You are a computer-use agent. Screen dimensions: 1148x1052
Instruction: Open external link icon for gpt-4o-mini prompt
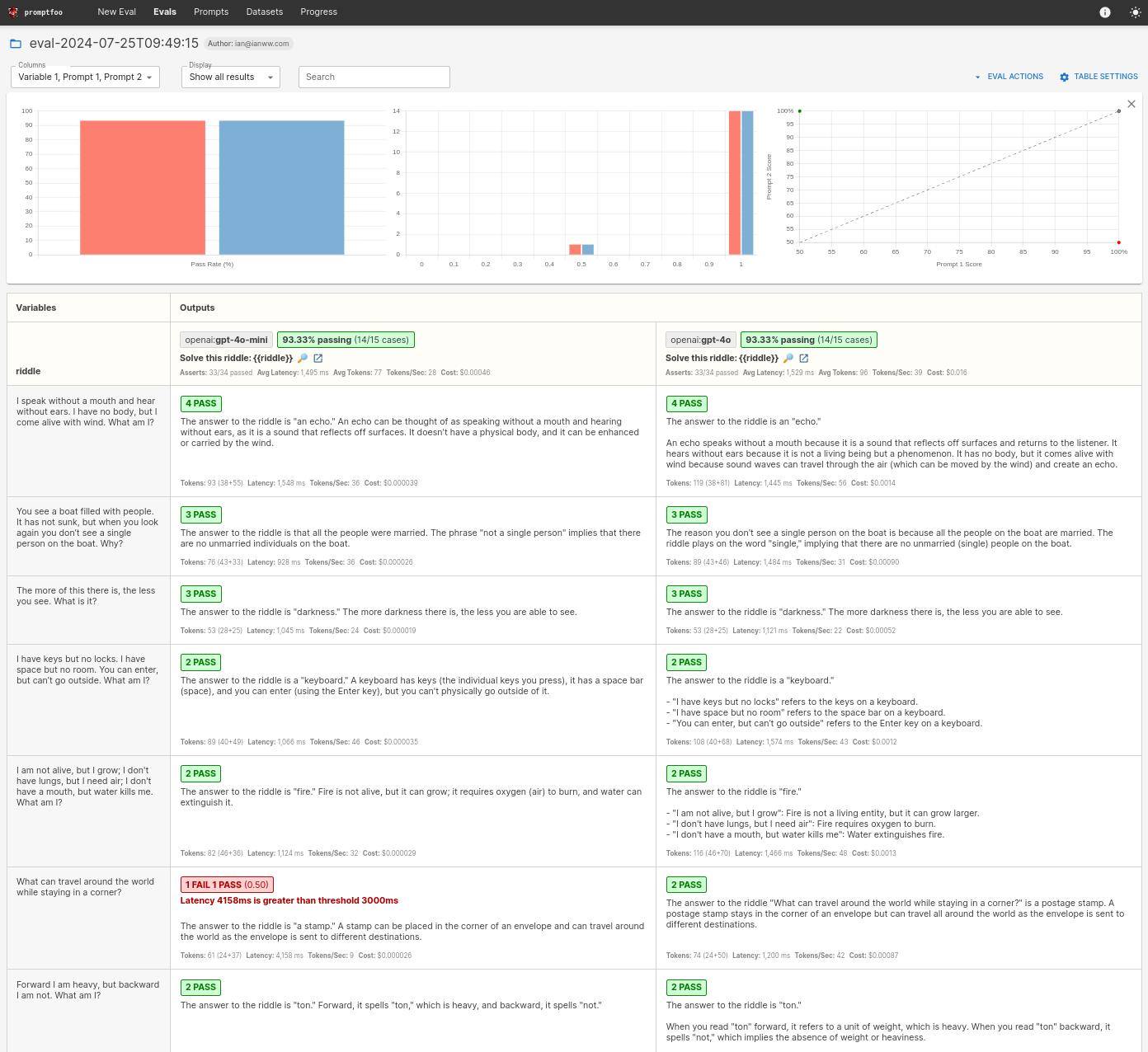[x=318, y=359]
